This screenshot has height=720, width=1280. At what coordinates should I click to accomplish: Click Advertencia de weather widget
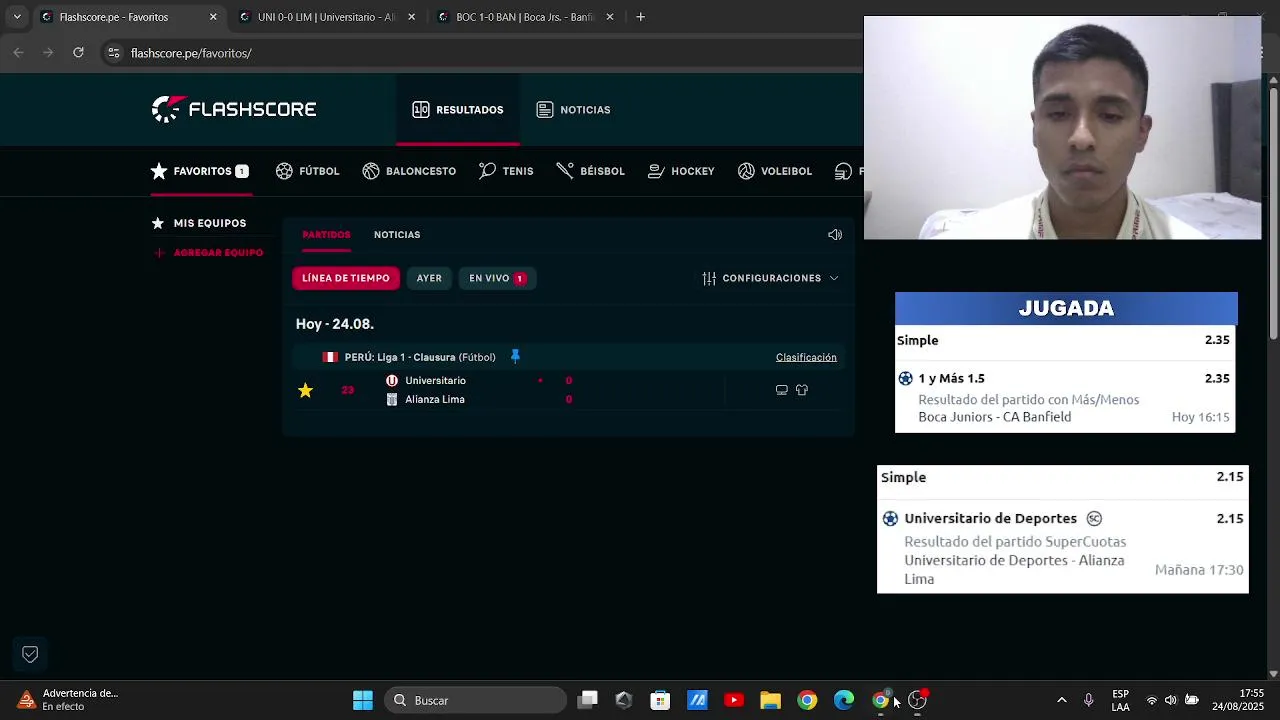(68, 700)
